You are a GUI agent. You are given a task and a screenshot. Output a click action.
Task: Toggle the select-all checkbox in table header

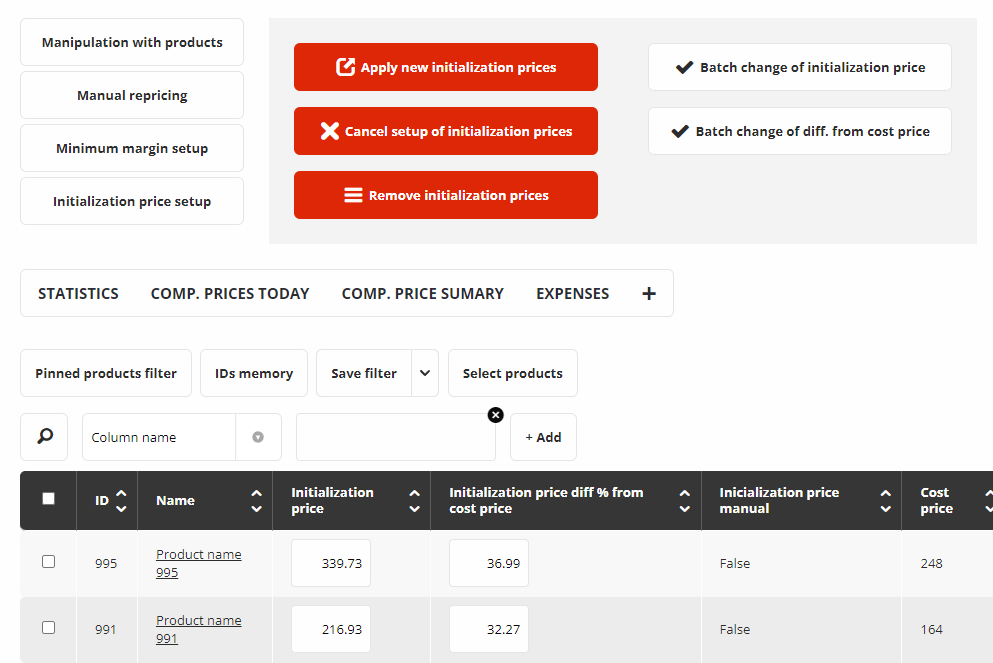(x=49, y=499)
